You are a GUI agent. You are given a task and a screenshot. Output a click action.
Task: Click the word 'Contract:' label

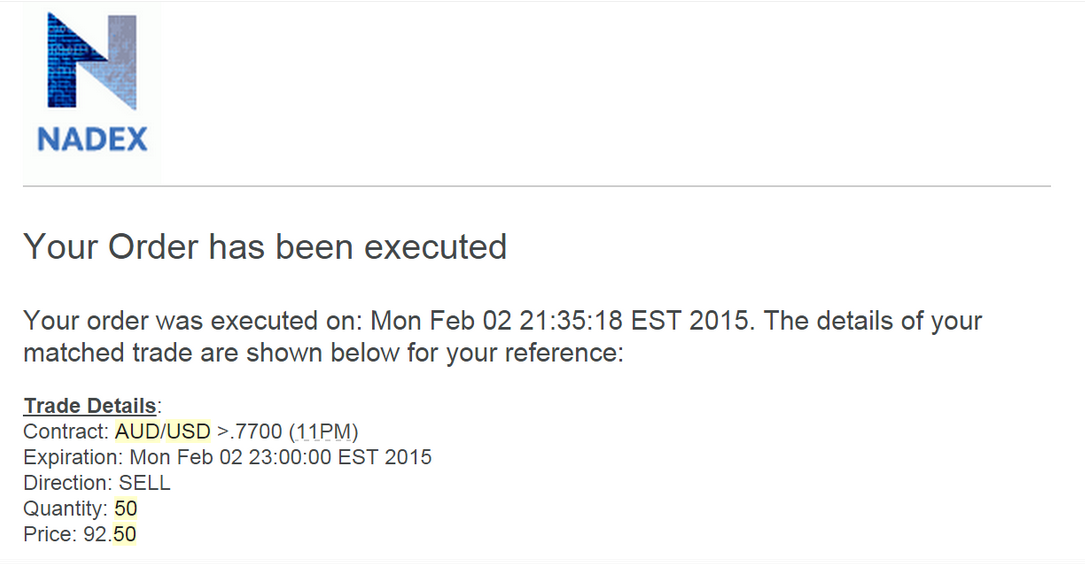pos(66,432)
